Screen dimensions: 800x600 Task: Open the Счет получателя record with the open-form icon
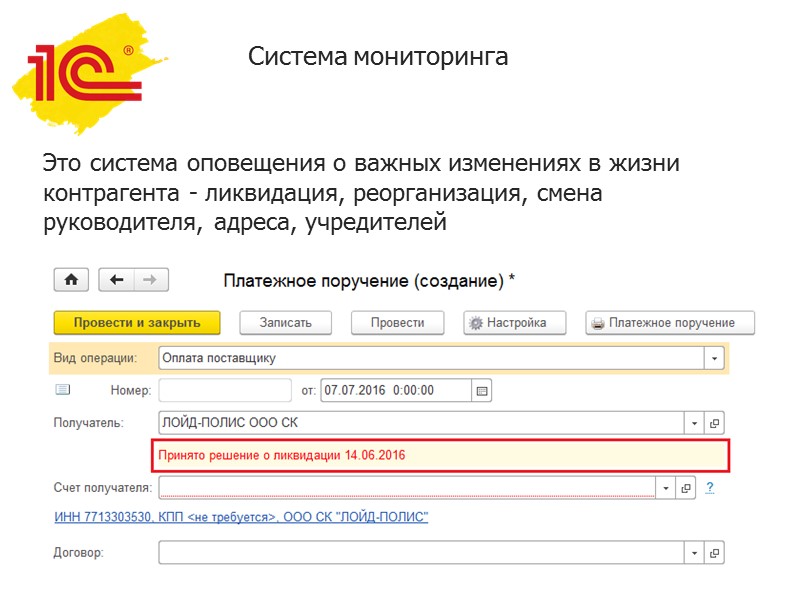coord(686,488)
